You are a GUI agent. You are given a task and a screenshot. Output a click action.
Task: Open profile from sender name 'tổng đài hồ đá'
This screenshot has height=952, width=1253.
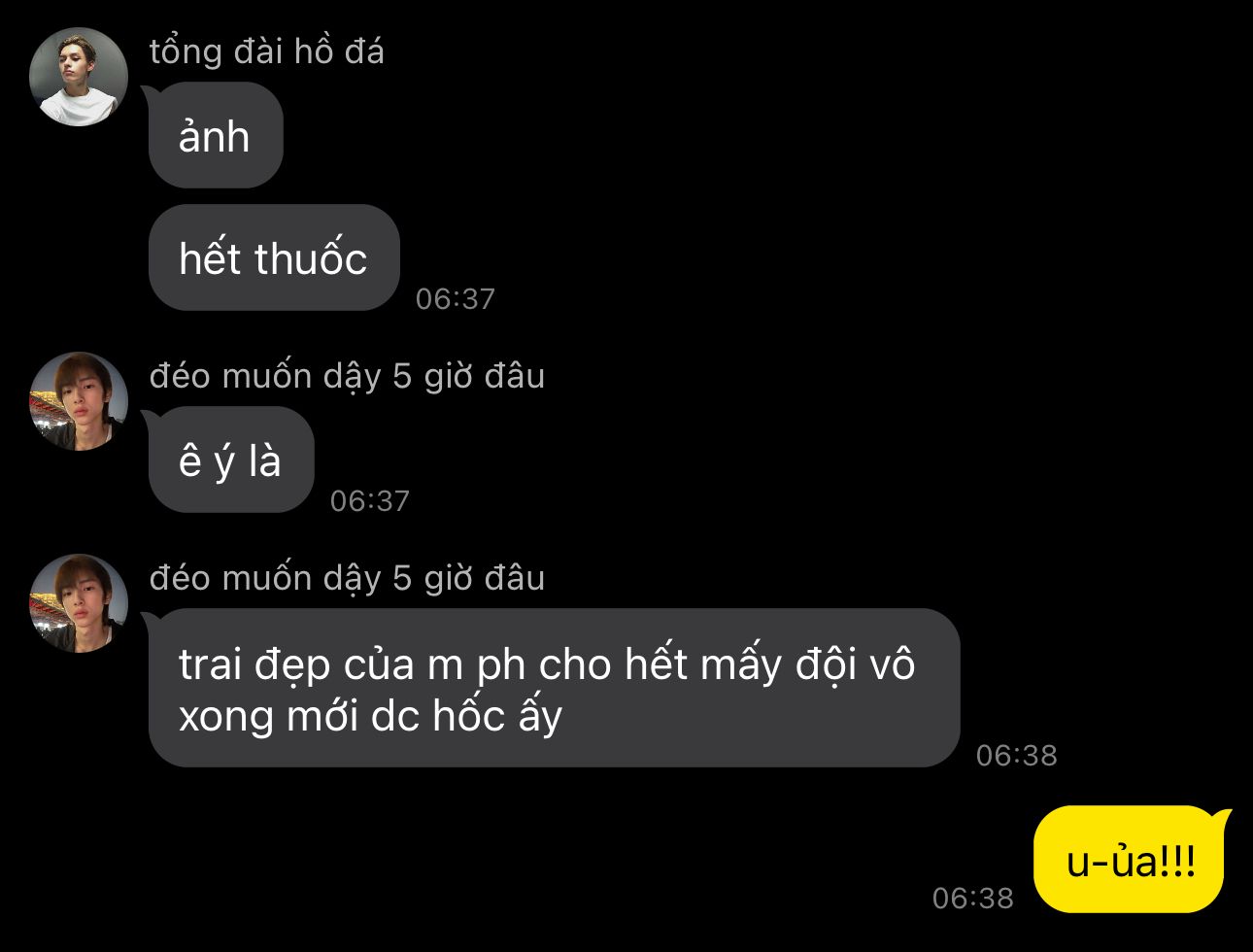coord(267,51)
